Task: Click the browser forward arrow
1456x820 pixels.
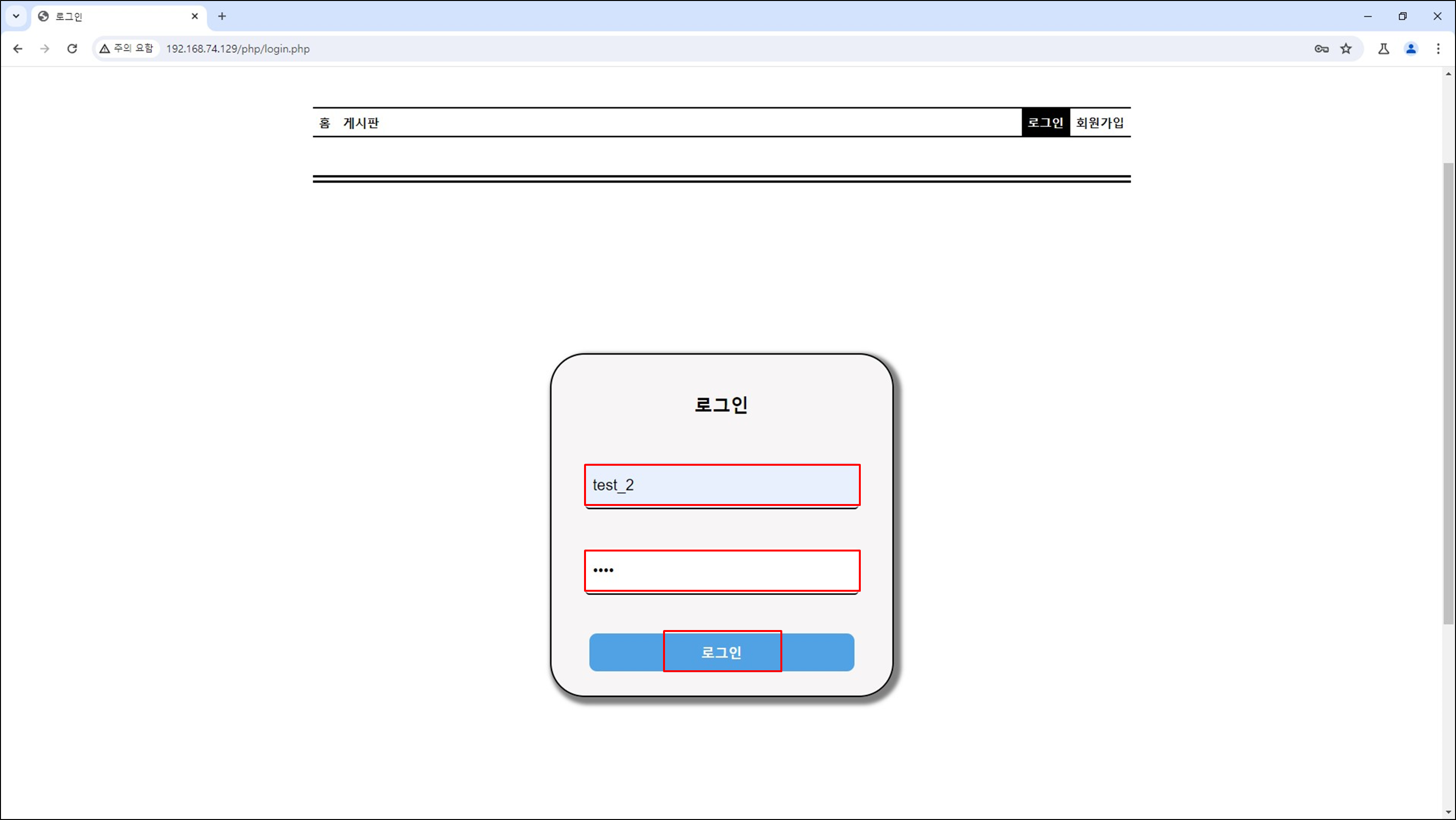Action: coord(45,48)
